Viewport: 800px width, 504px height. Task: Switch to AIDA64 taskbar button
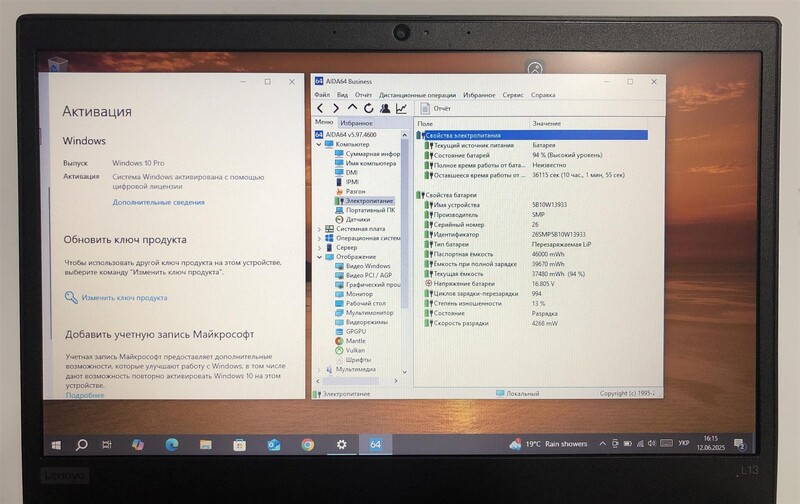coord(376,445)
